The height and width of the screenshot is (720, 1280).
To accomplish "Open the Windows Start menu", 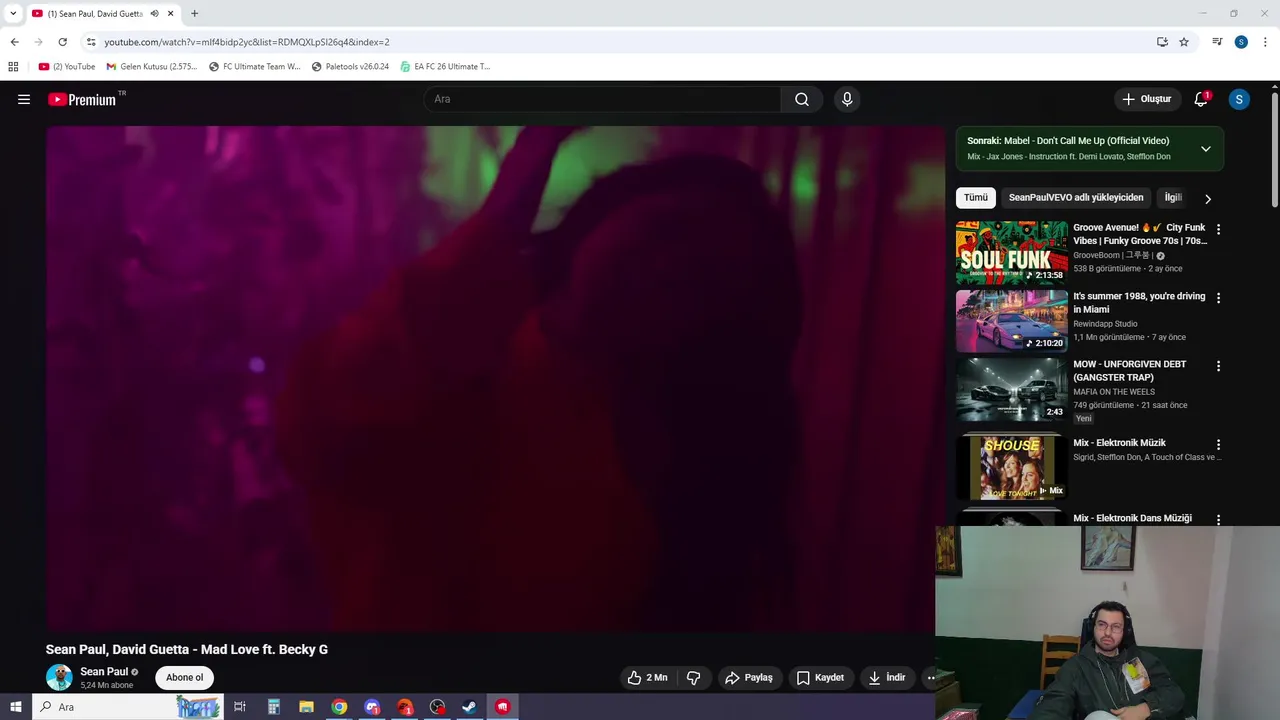I will [15, 707].
